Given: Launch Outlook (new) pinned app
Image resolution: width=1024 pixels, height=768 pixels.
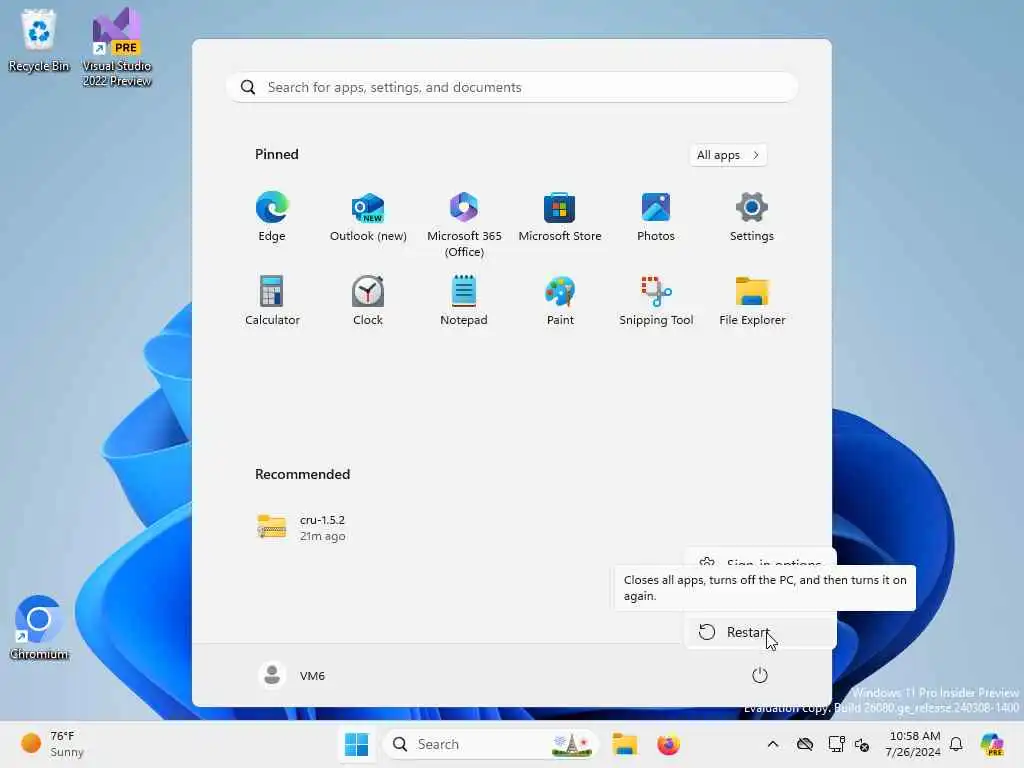Looking at the screenshot, I should (368, 217).
